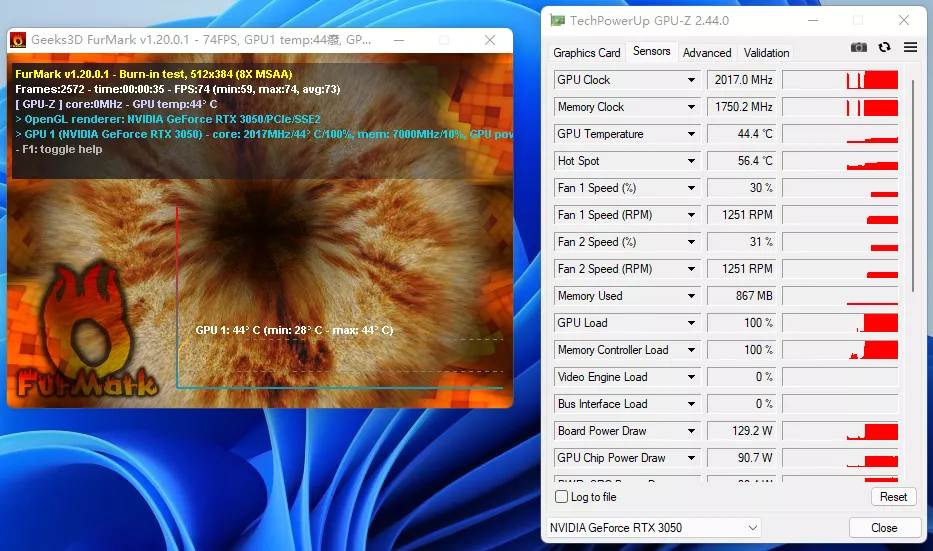Open the Memory Clock sensor dropdown
Viewport: 933px width, 551px height.
point(691,107)
